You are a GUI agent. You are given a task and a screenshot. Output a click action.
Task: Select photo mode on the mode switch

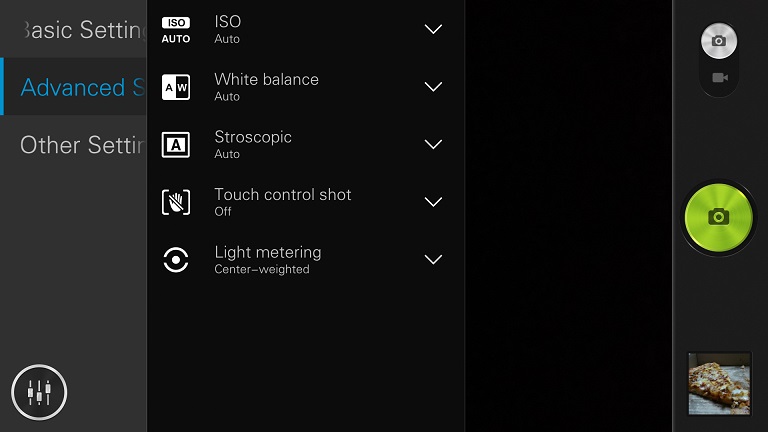pos(719,41)
